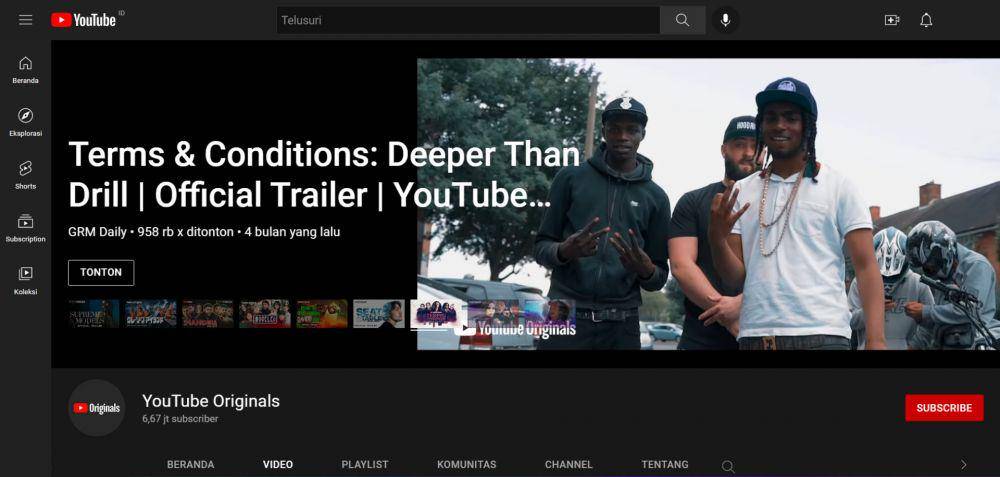Open Subscription in the sidebar

[26, 229]
